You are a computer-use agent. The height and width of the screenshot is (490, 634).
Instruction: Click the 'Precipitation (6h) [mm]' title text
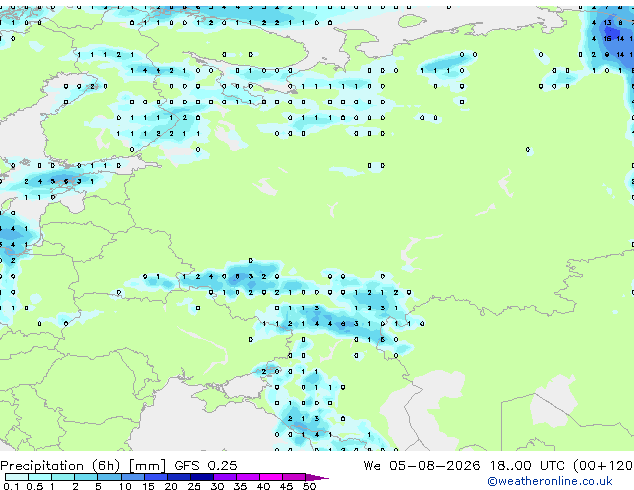coord(83,466)
